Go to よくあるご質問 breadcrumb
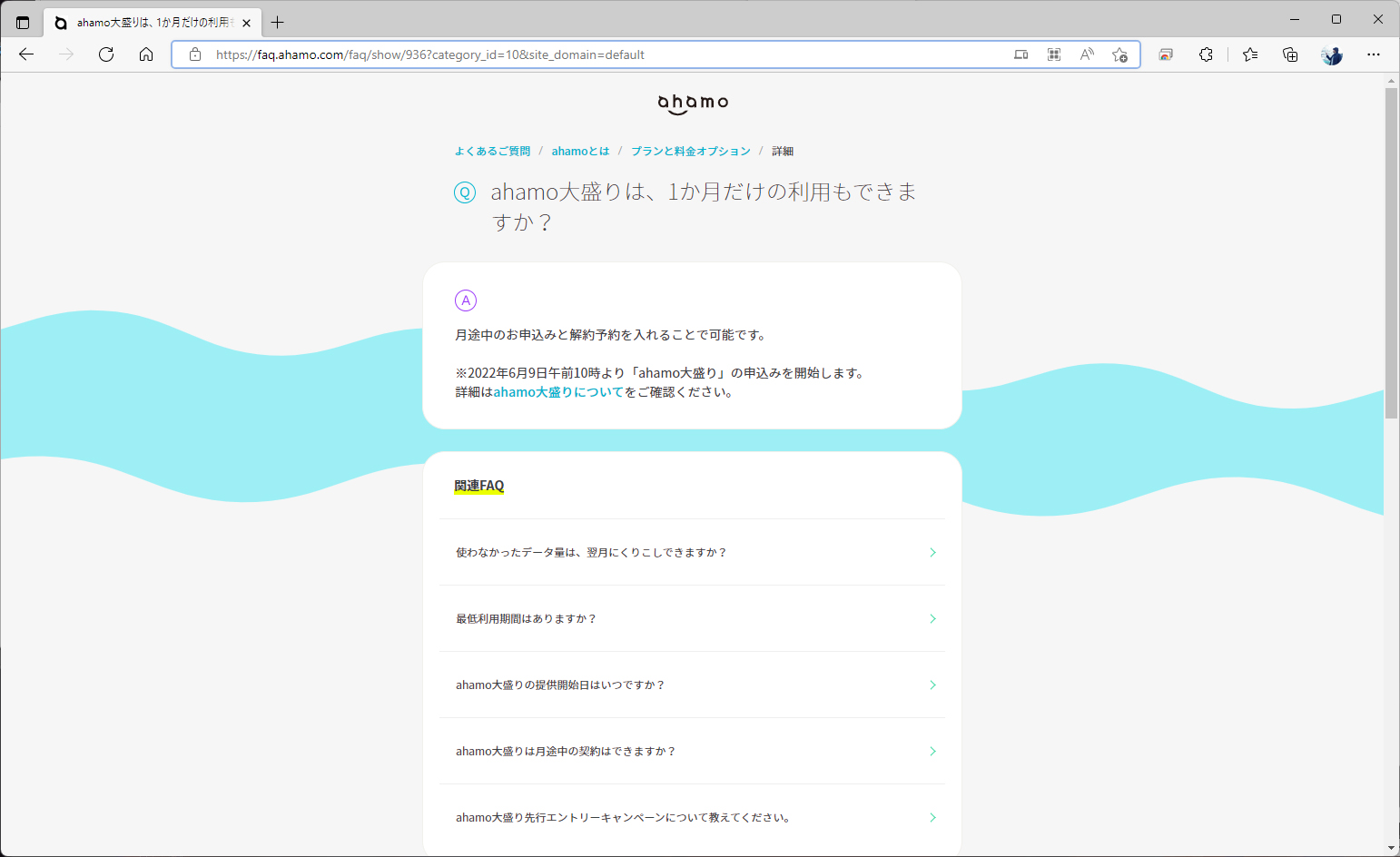The image size is (1400, 857). point(493,151)
